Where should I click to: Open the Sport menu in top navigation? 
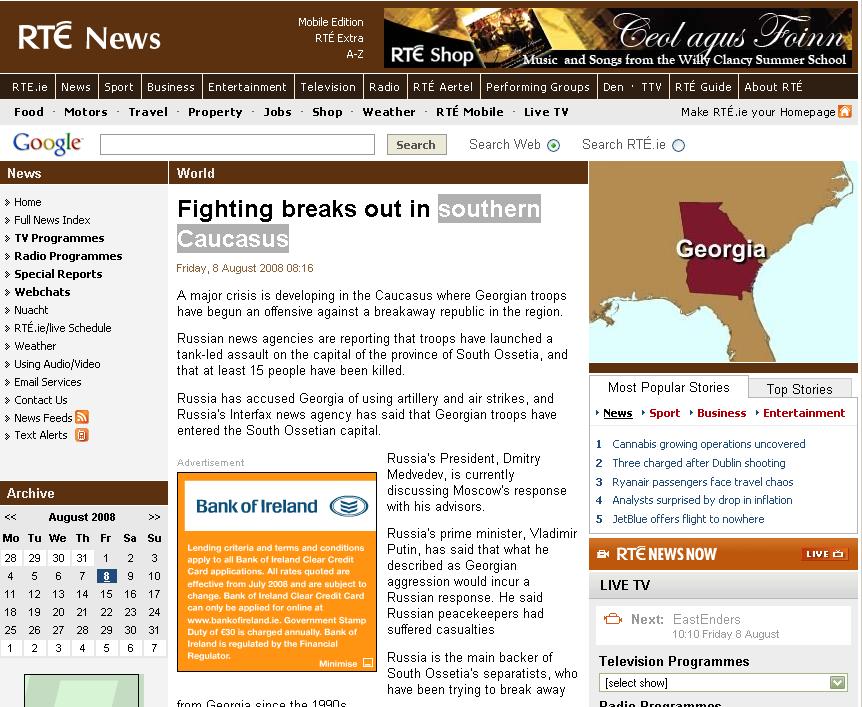(119, 87)
